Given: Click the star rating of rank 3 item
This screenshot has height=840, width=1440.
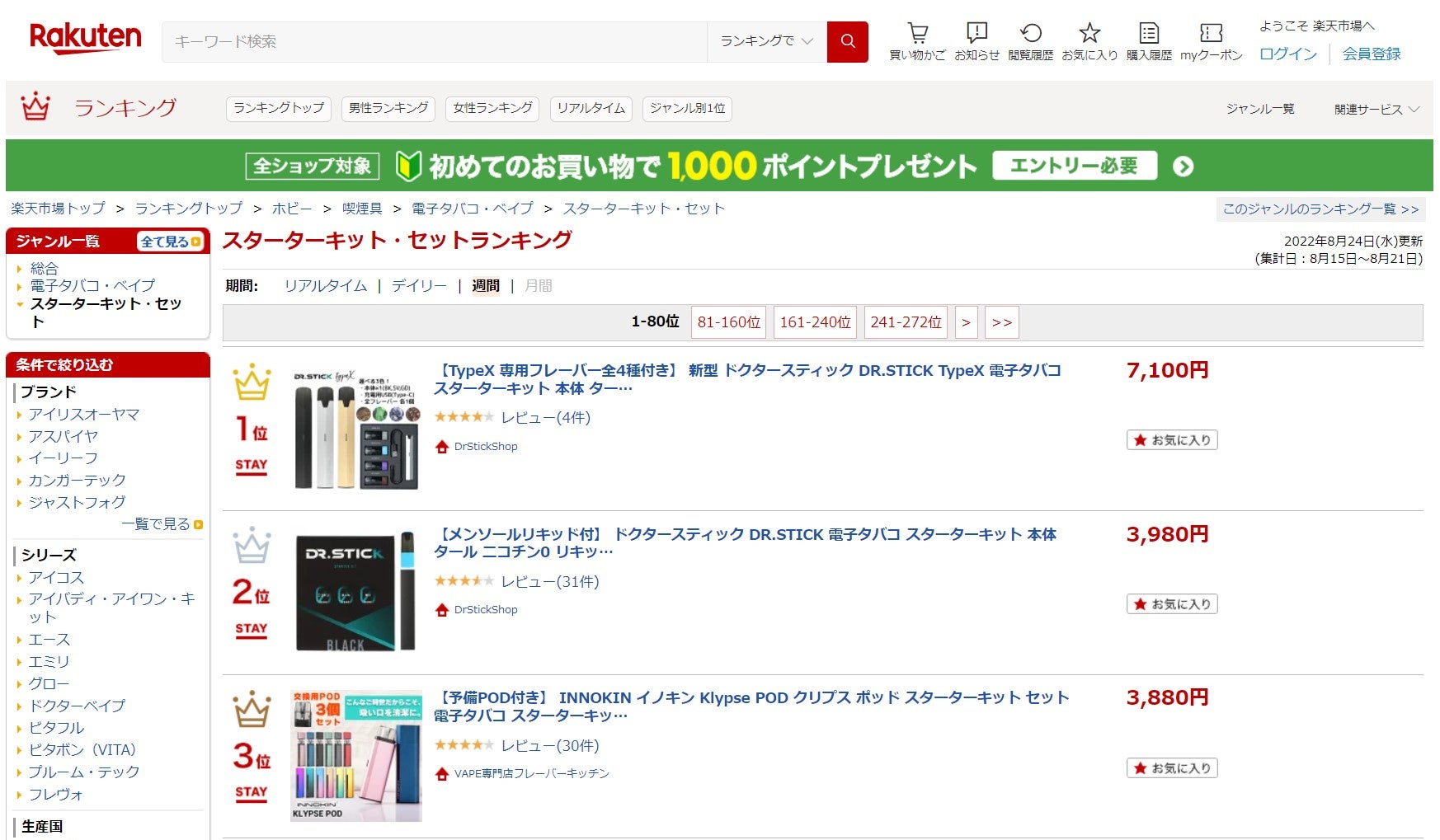Looking at the screenshot, I should [x=464, y=745].
